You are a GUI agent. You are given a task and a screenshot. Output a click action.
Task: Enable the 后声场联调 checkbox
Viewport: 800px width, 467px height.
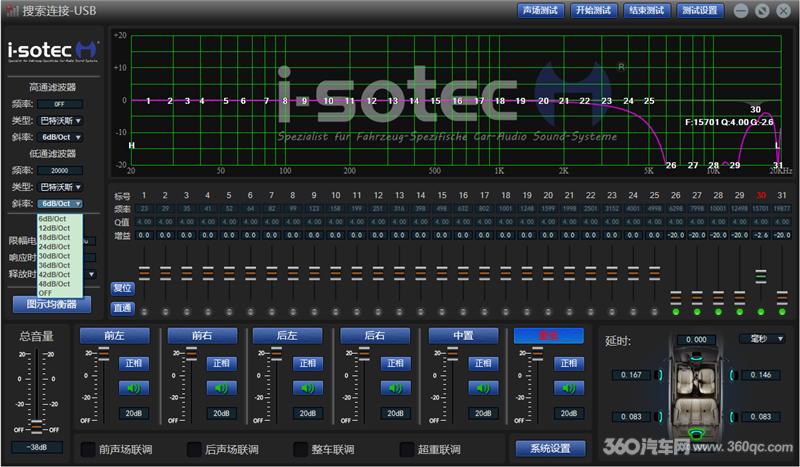[x=194, y=449]
